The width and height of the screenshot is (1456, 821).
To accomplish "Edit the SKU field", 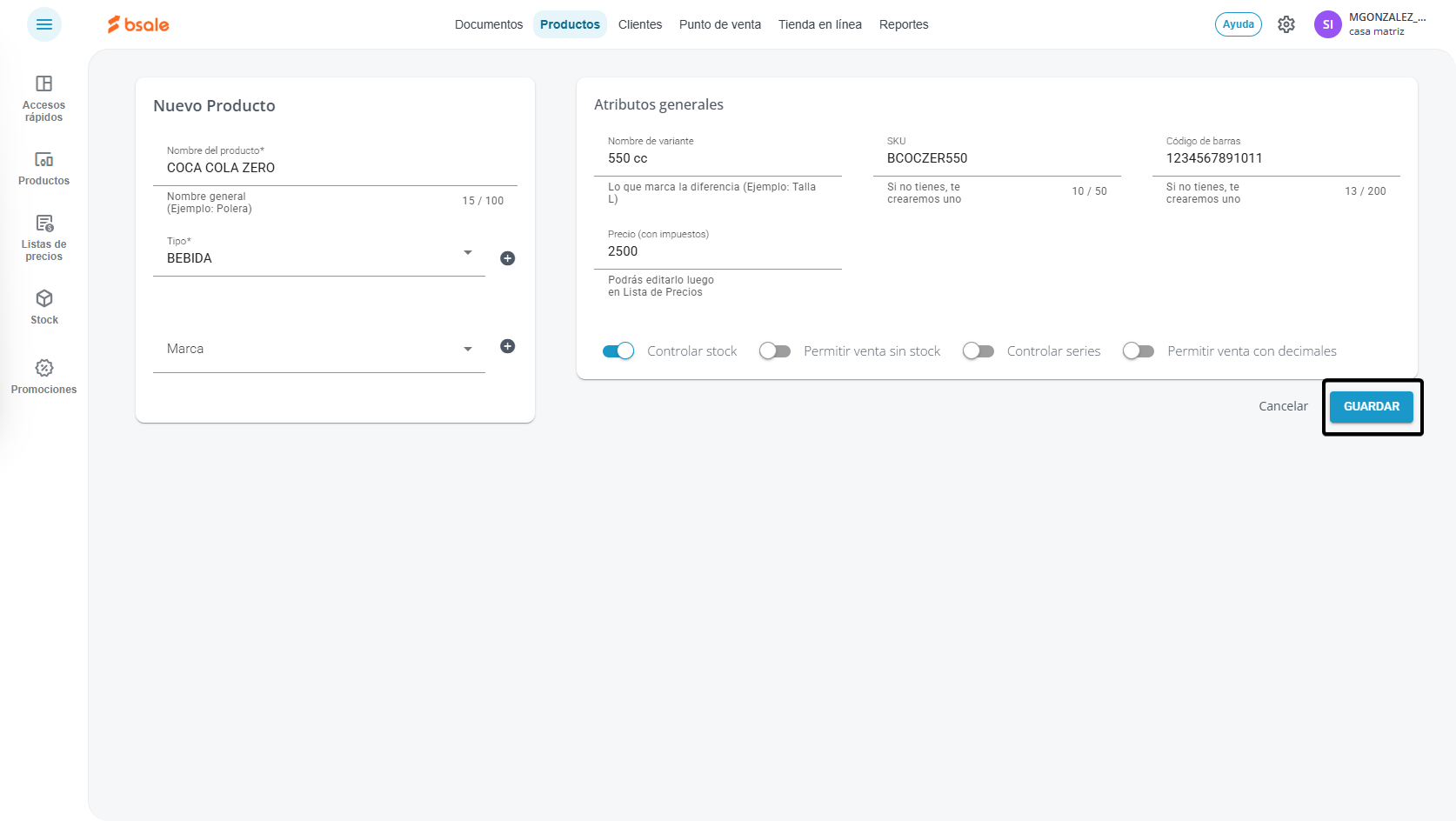I will (x=997, y=158).
